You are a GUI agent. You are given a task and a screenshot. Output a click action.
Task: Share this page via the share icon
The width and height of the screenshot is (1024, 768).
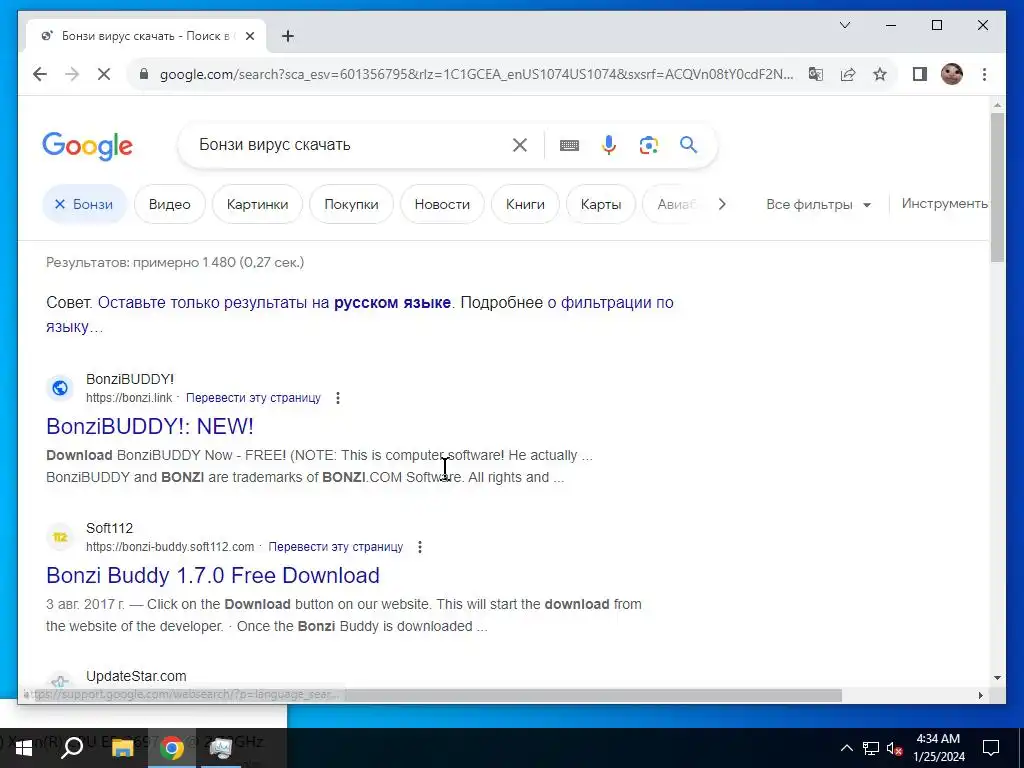(x=848, y=74)
